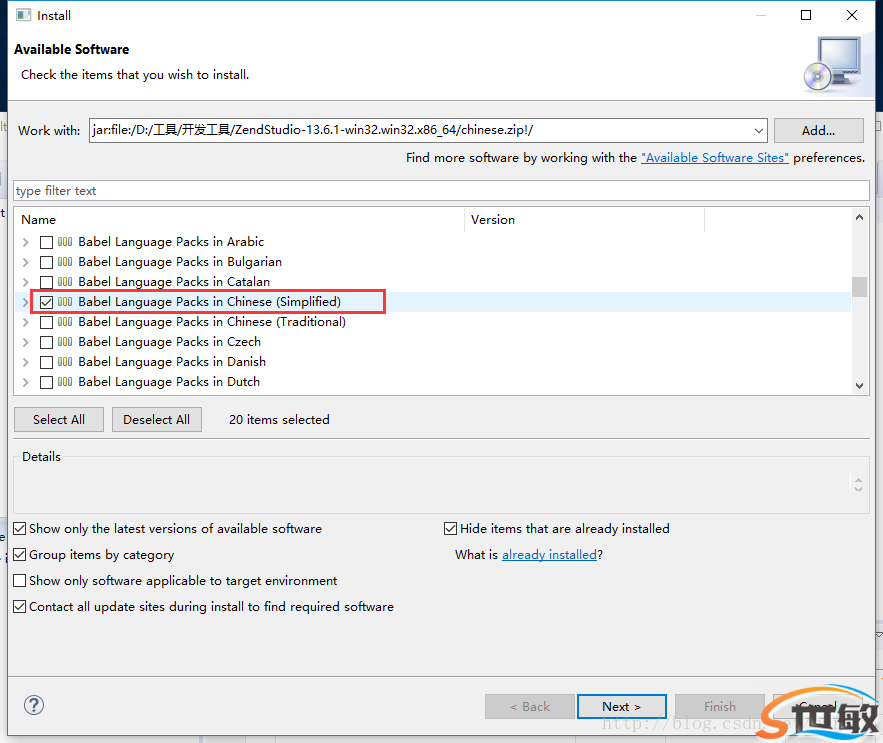Click the help question mark icon
883x743 pixels.
(x=34, y=705)
